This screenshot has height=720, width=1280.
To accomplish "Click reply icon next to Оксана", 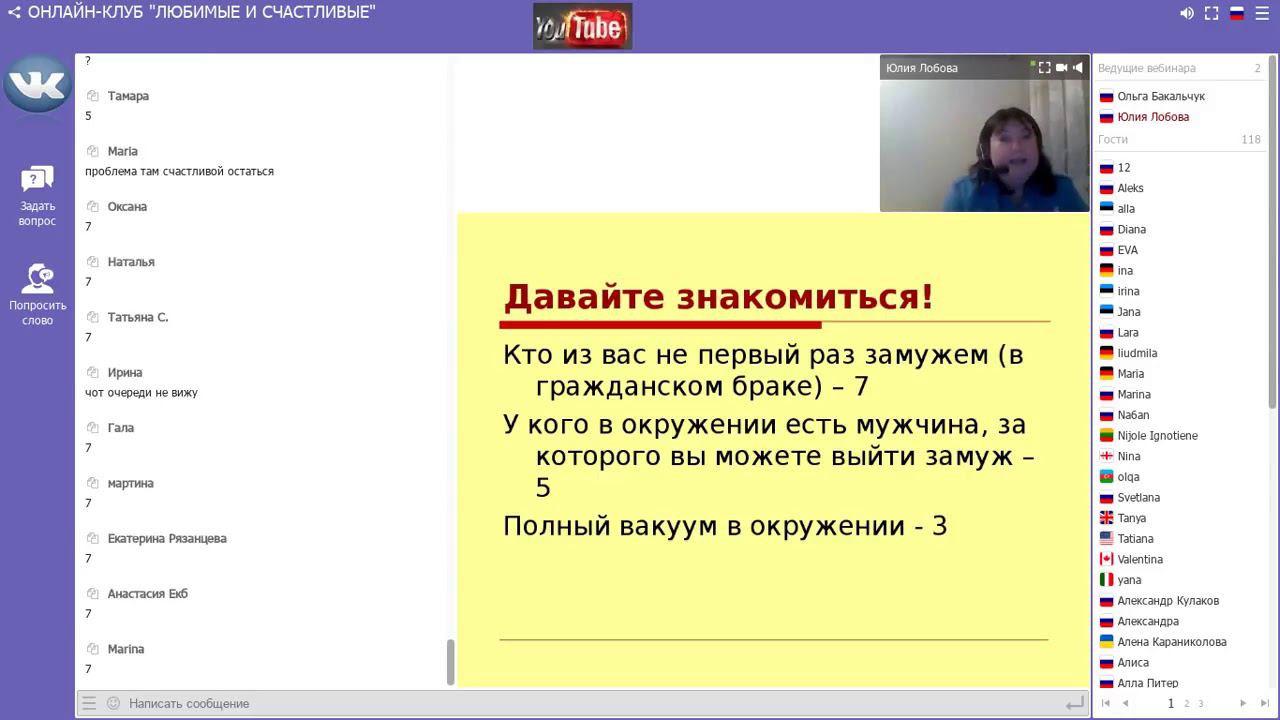I will [x=93, y=207].
